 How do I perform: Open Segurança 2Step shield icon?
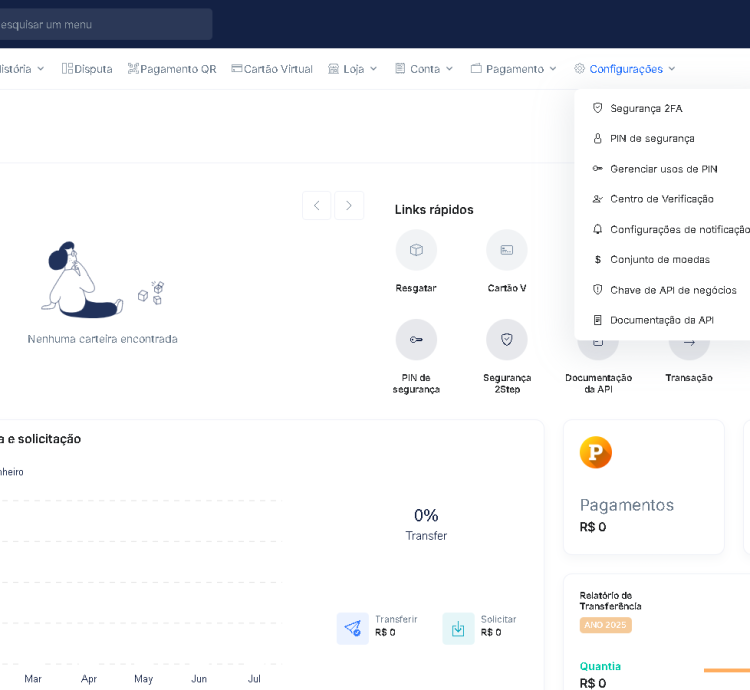click(507, 340)
